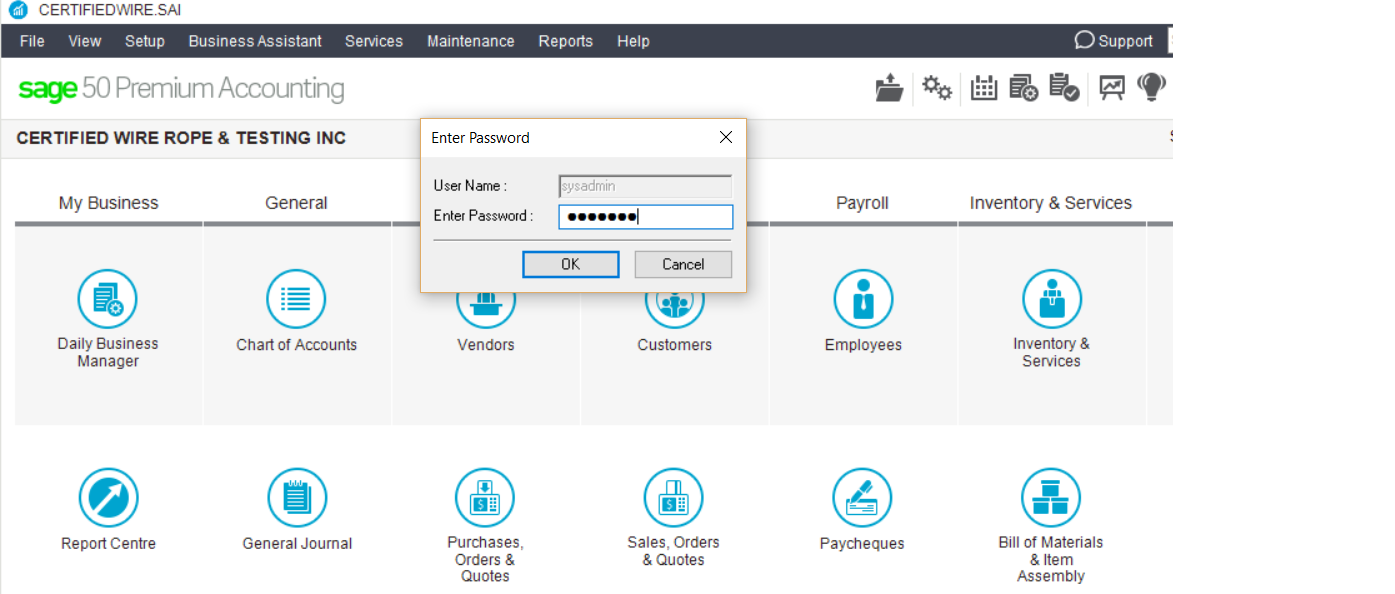
Task: Click the settings gears toolbar icon
Action: pyautogui.click(x=937, y=88)
